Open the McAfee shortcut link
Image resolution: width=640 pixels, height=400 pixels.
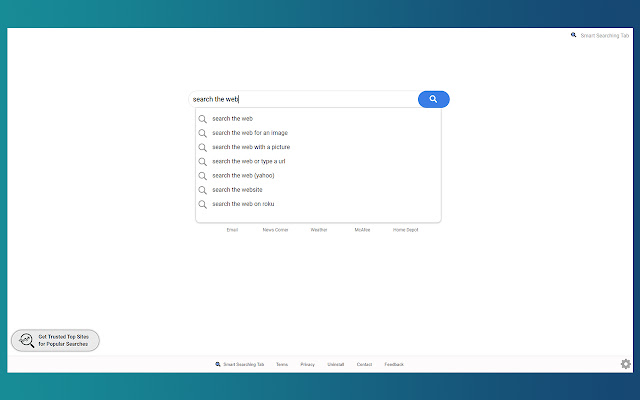362,230
